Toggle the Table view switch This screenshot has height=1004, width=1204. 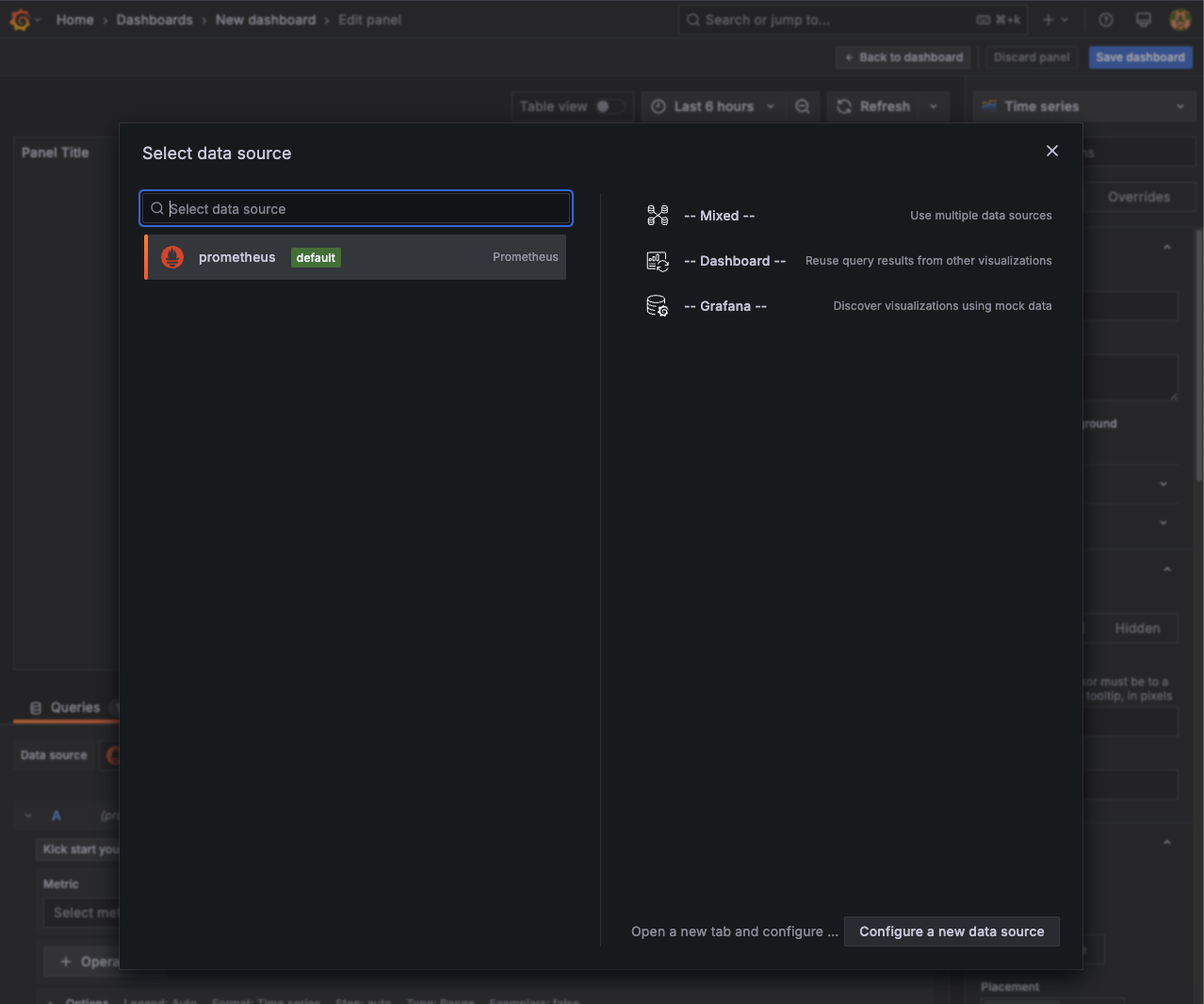[x=610, y=106]
